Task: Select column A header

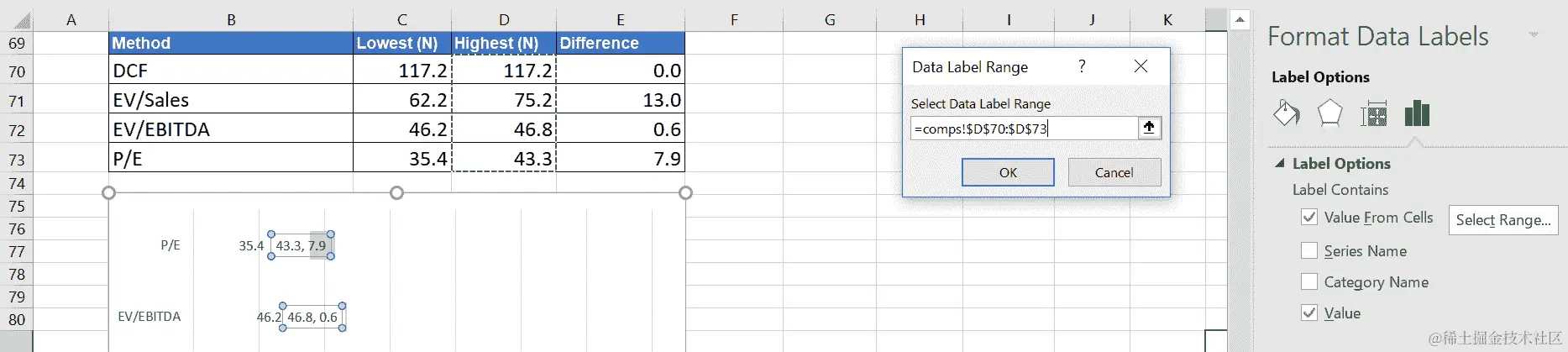Action: (x=71, y=20)
